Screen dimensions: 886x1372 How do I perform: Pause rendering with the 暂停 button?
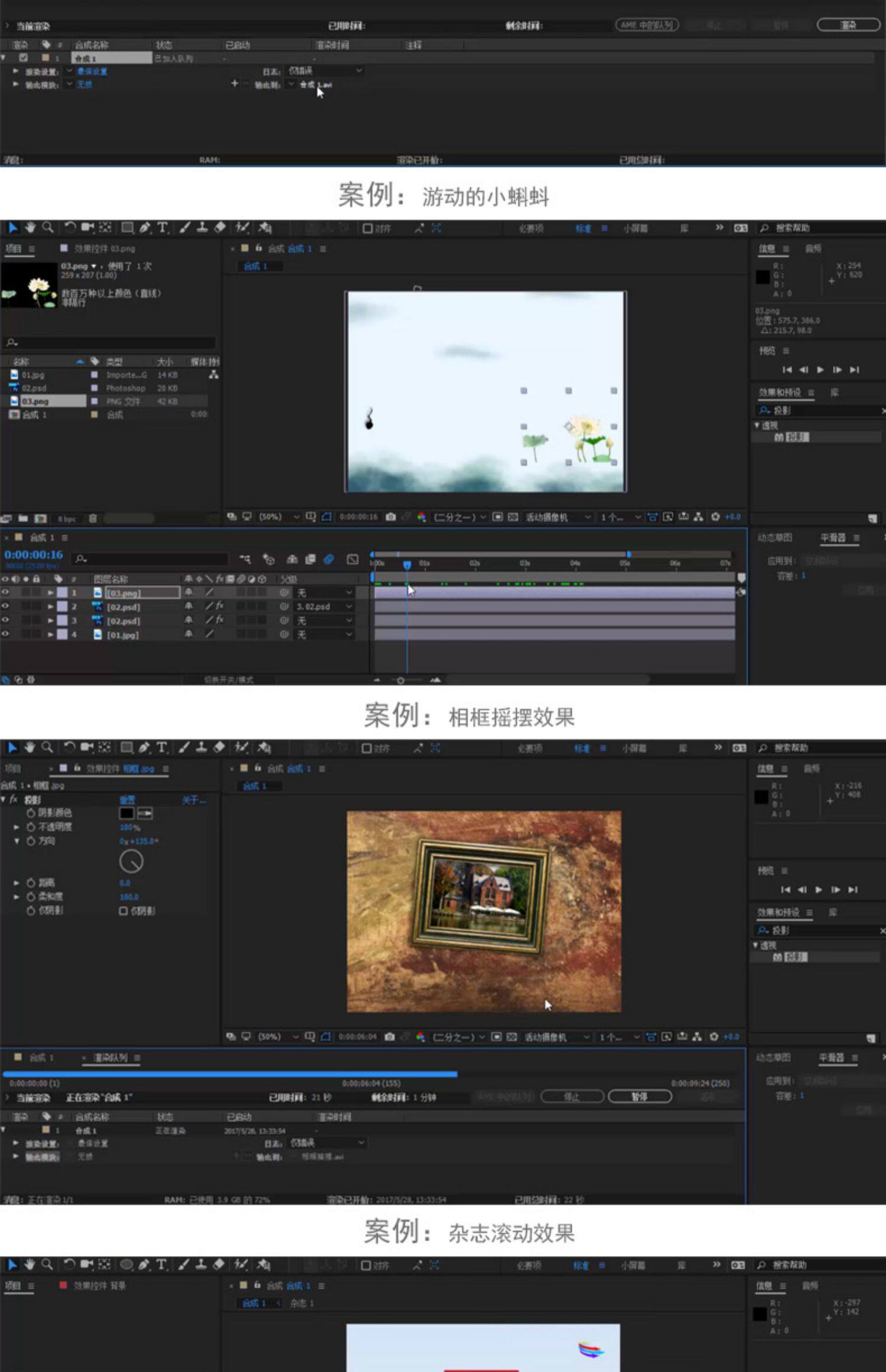(x=640, y=1097)
